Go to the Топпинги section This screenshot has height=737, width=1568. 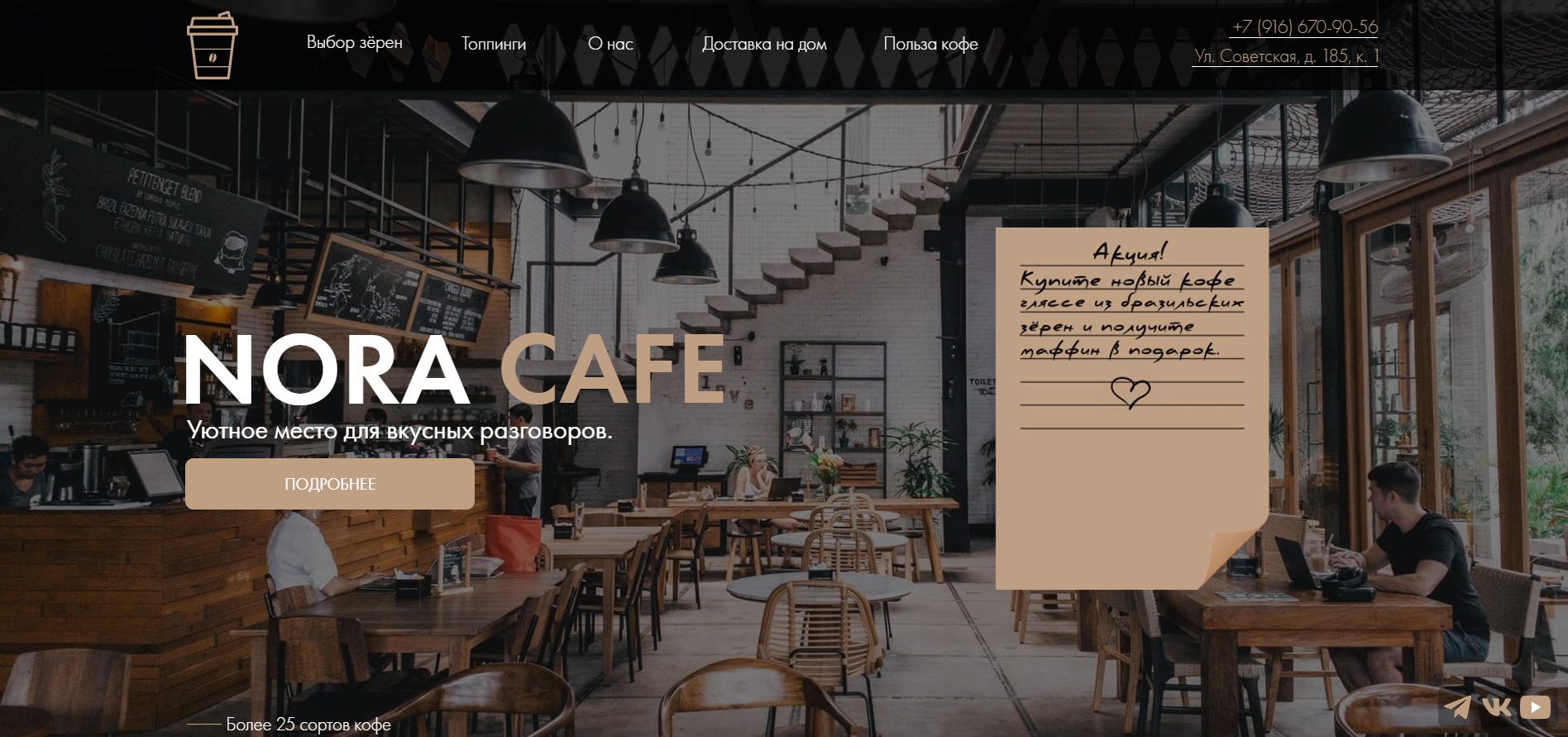coord(494,44)
